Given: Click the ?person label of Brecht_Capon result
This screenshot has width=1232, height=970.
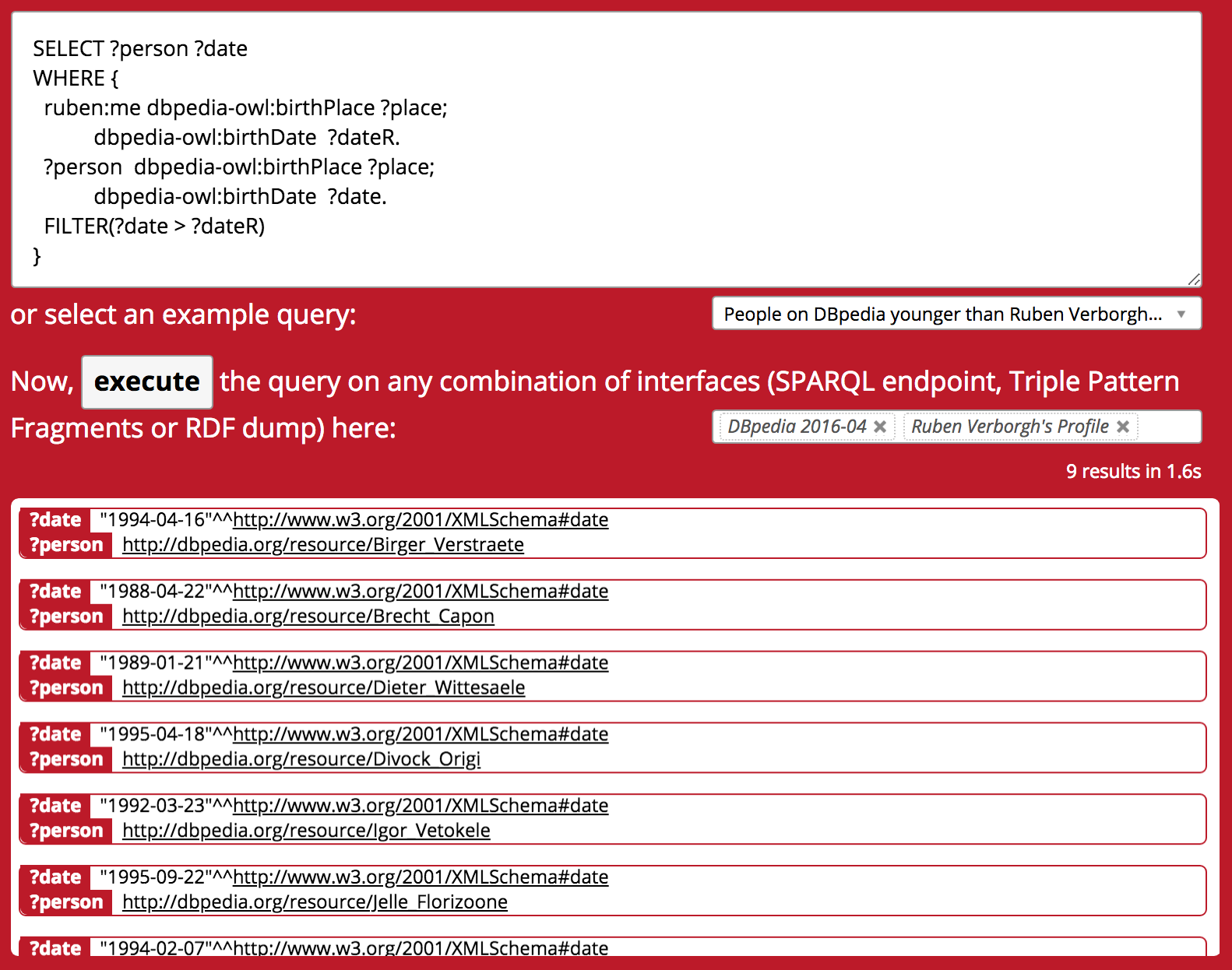Looking at the screenshot, I should [x=66, y=616].
